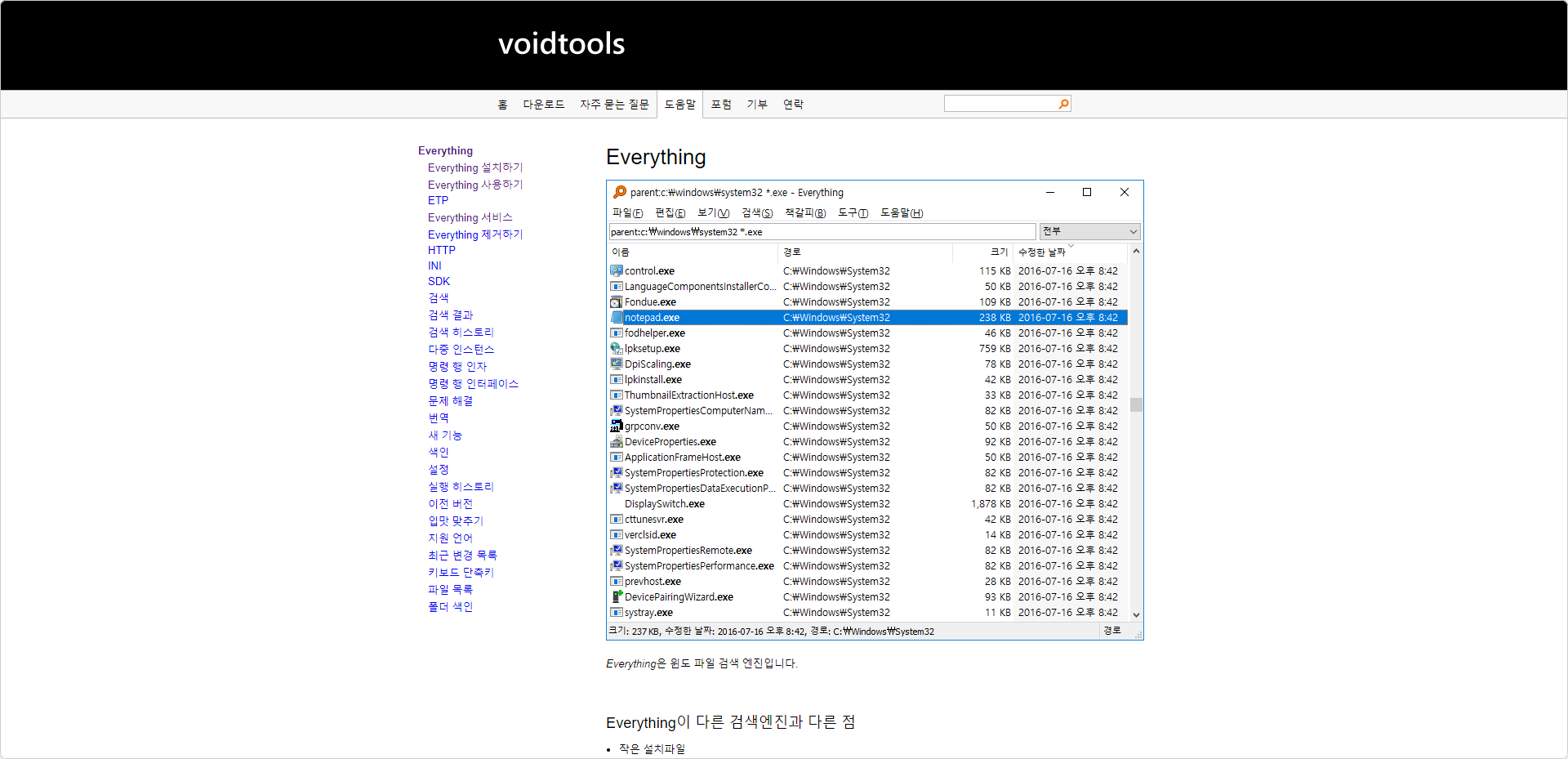The image size is (1568, 759).
Task: Open the 최근 변경 목록 sidebar link
Action: click(462, 555)
